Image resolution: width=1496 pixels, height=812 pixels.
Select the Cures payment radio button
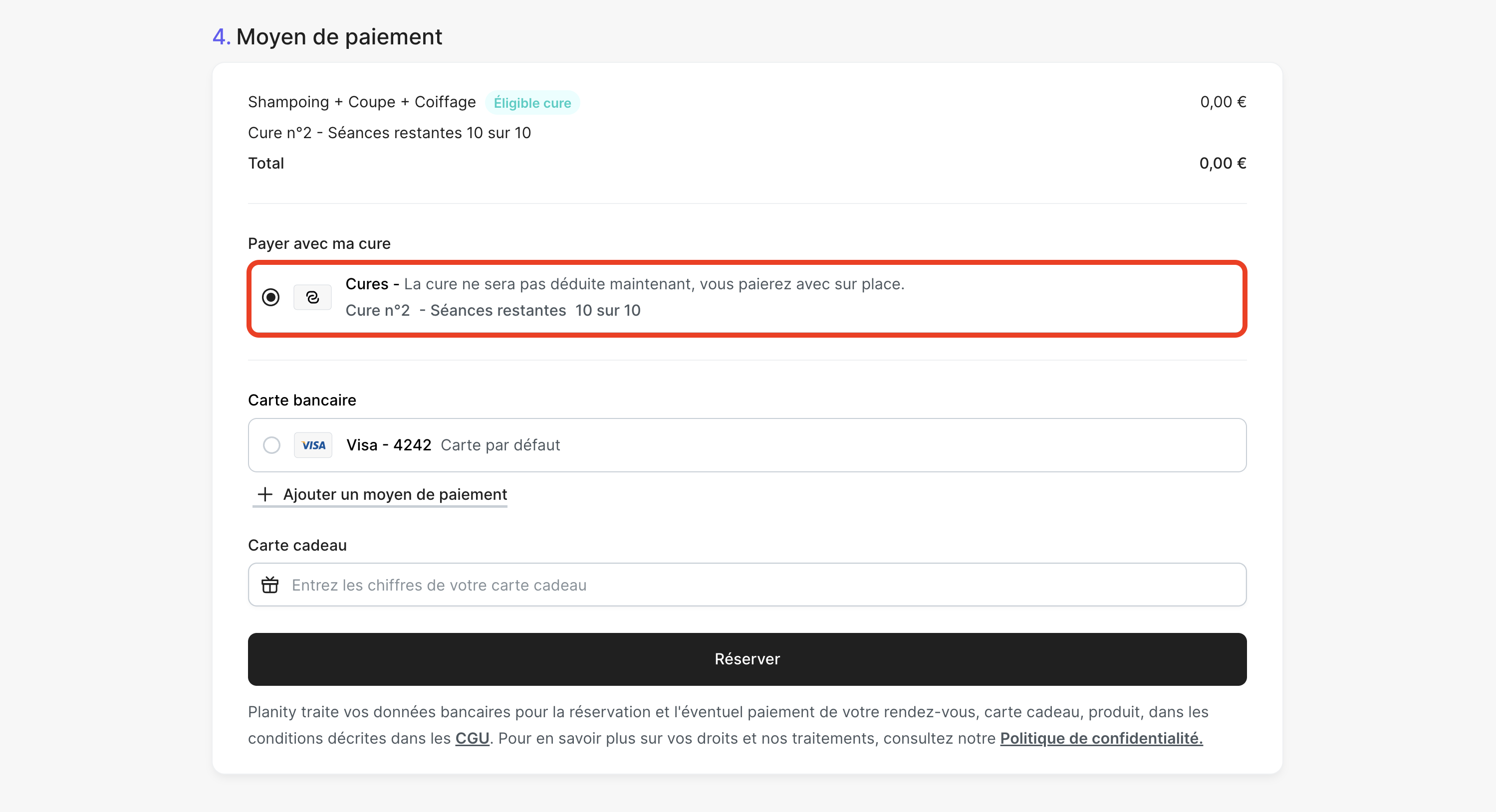[x=270, y=297]
